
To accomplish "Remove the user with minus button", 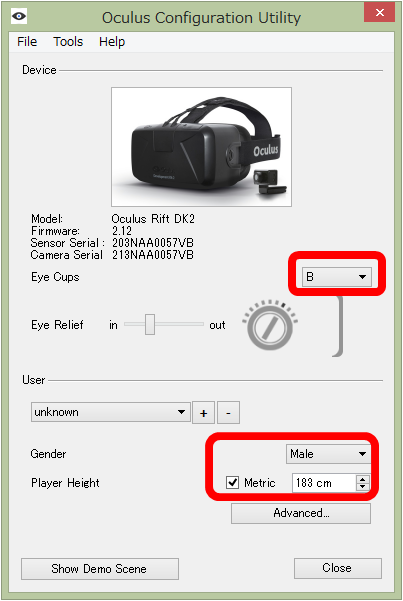I will click(x=229, y=413).
